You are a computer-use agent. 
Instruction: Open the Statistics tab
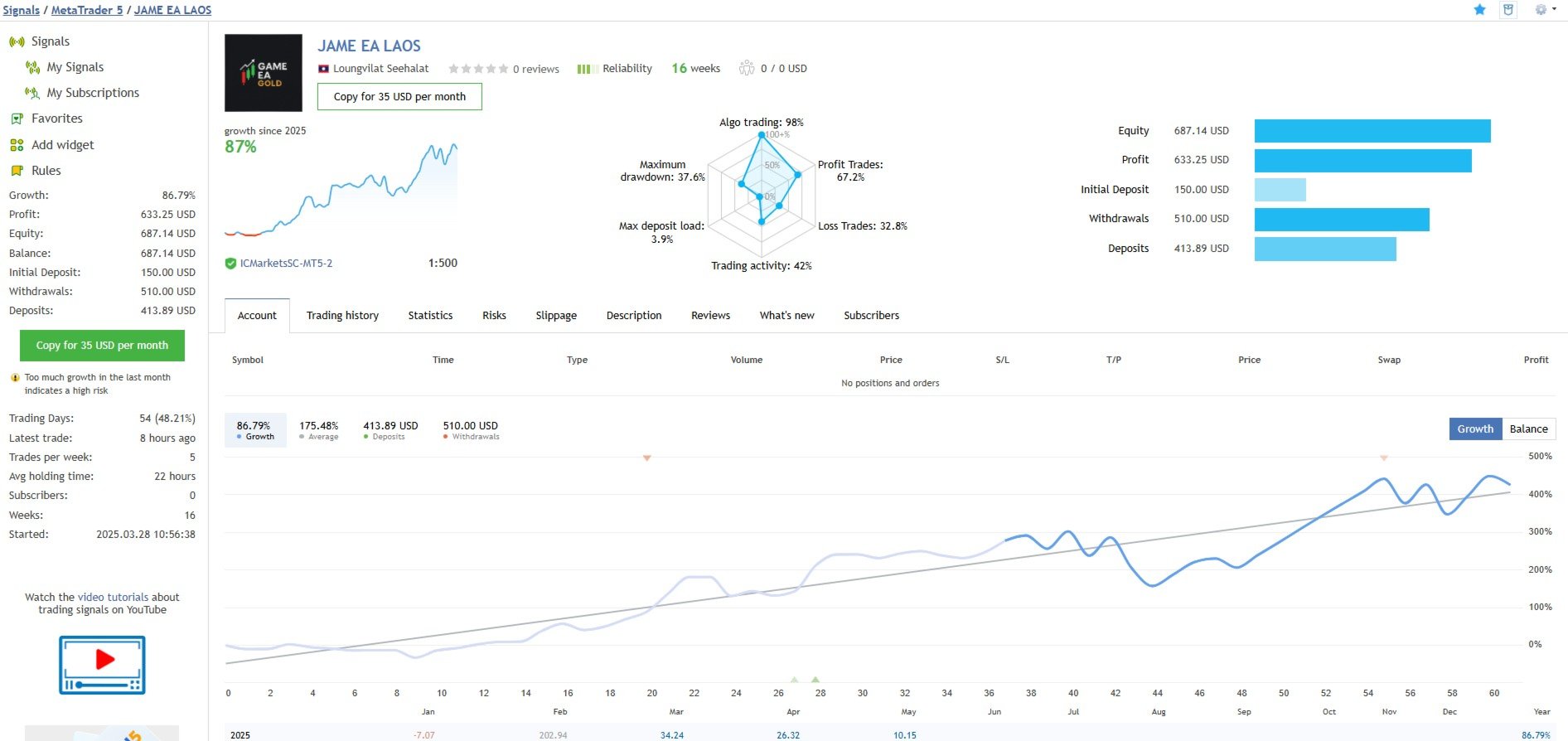[x=430, y=316]
